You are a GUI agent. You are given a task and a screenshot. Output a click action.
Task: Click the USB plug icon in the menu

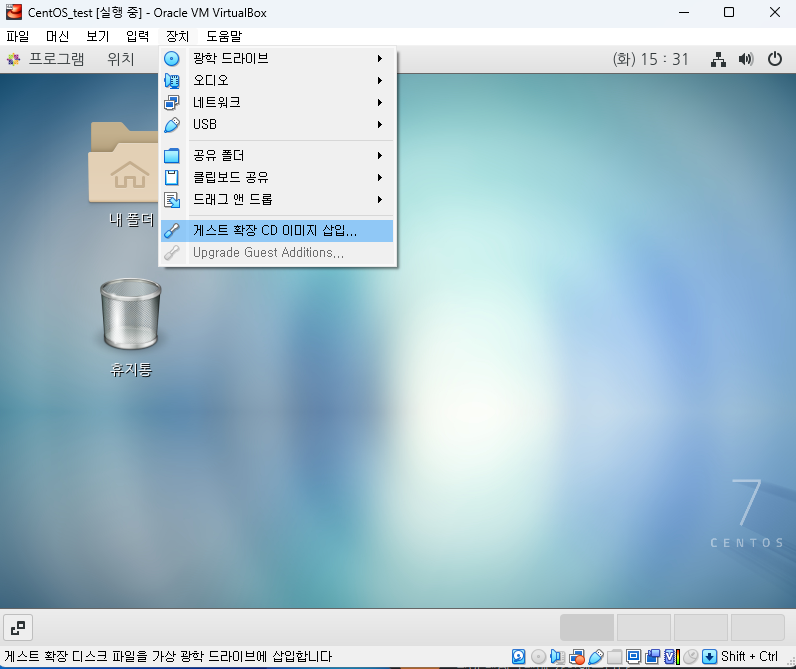click(172, 124)
